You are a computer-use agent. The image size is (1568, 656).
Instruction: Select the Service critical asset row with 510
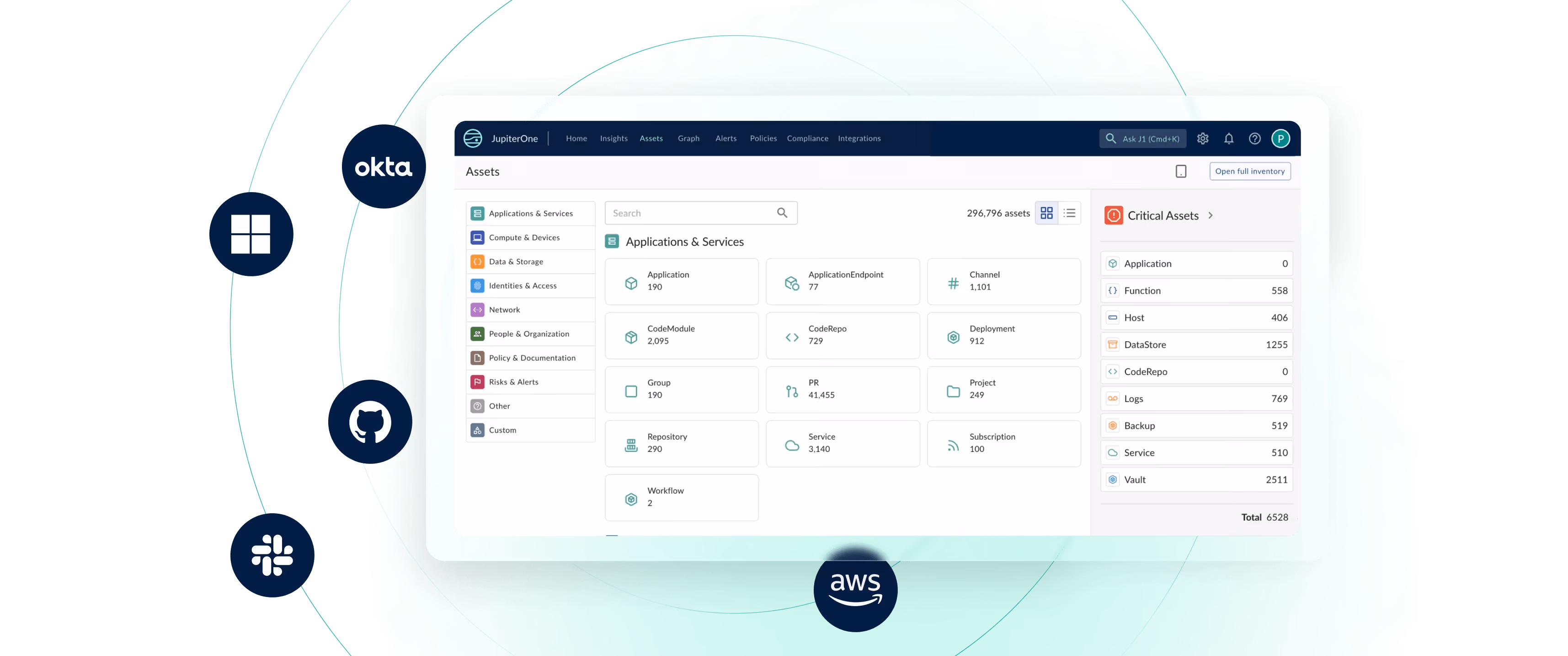[1196, 452]
